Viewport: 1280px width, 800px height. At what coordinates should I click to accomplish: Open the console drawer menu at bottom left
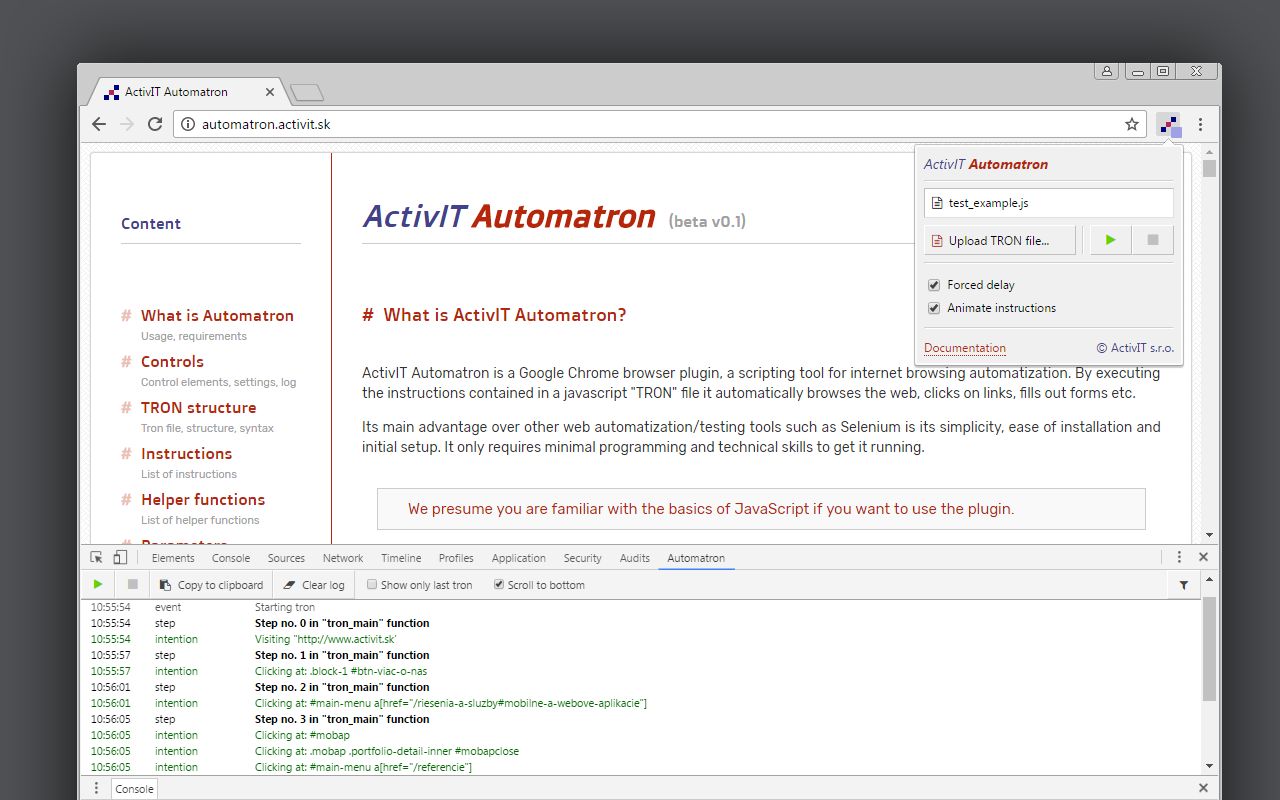[96, 788]
